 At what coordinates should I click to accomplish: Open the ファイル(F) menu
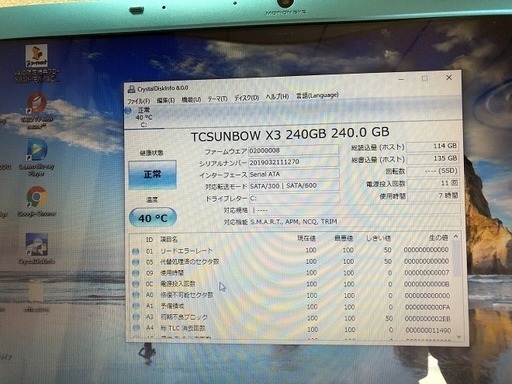139,101
